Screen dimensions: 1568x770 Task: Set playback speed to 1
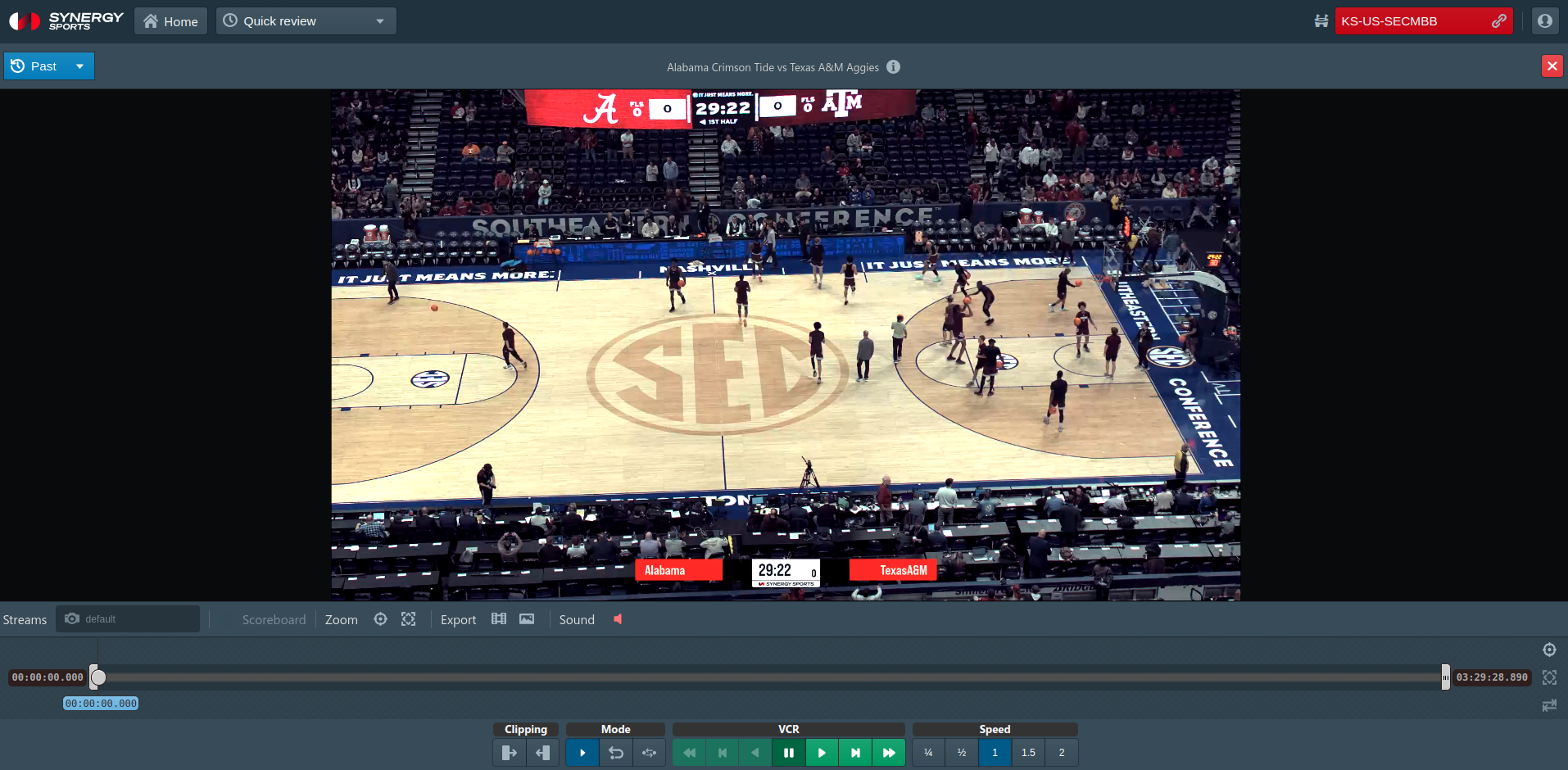pos(995,753)
